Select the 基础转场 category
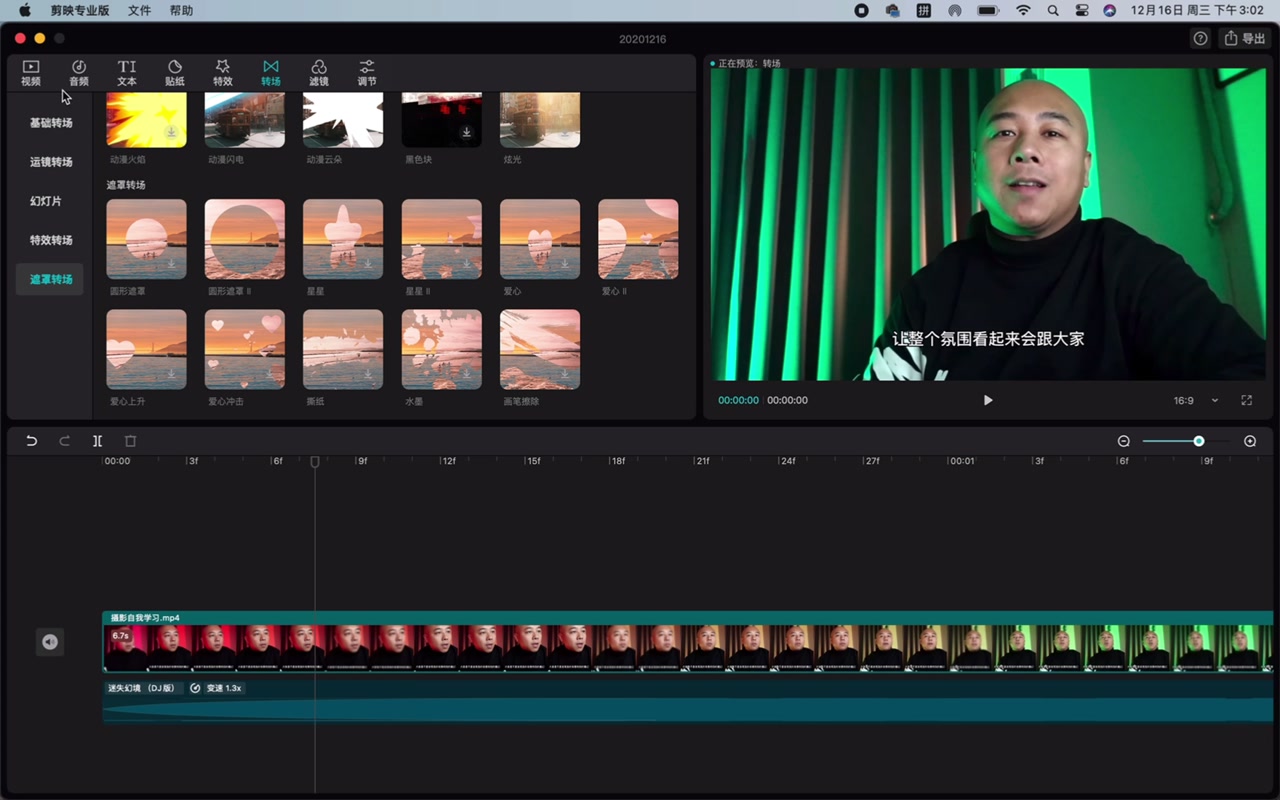Screen dimensions: 1280x800 51,123
